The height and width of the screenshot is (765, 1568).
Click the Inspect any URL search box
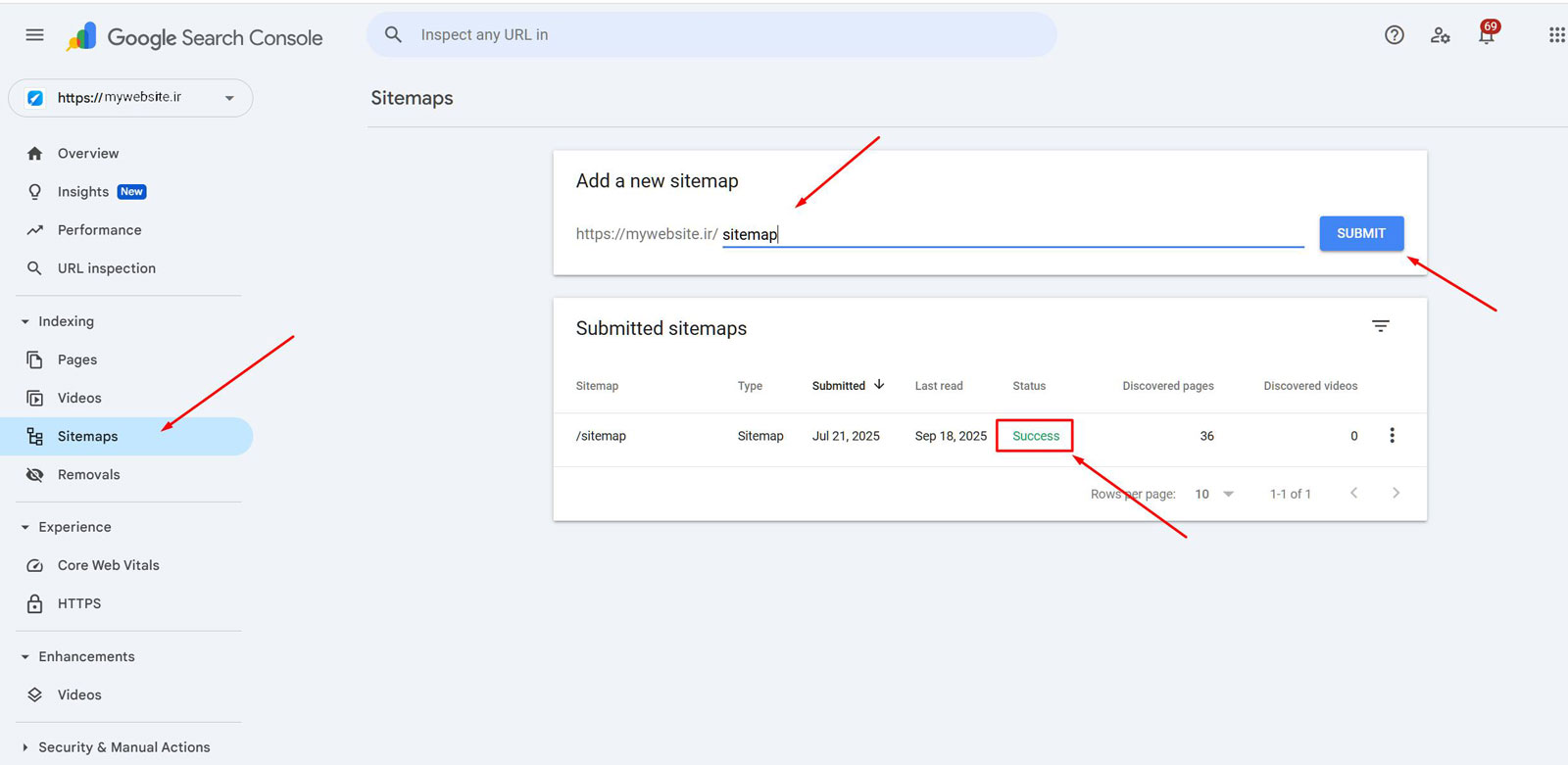click(711, 35)
